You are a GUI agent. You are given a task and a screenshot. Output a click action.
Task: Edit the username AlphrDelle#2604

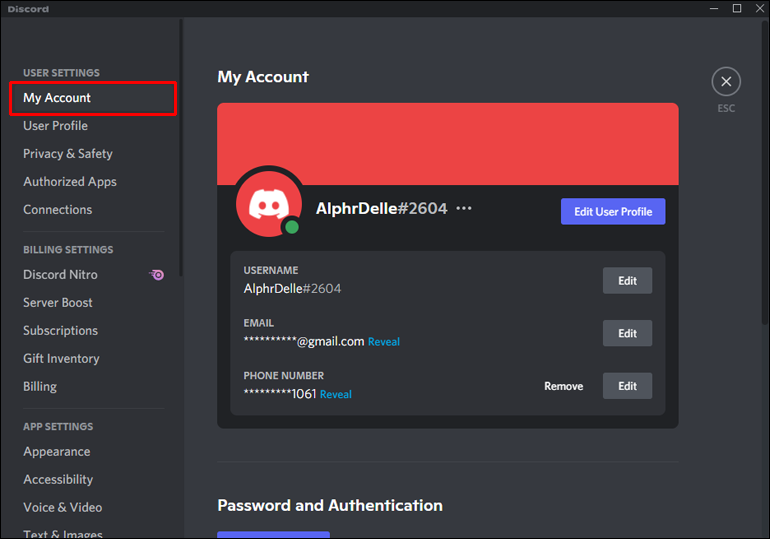(x=627, y=281)
